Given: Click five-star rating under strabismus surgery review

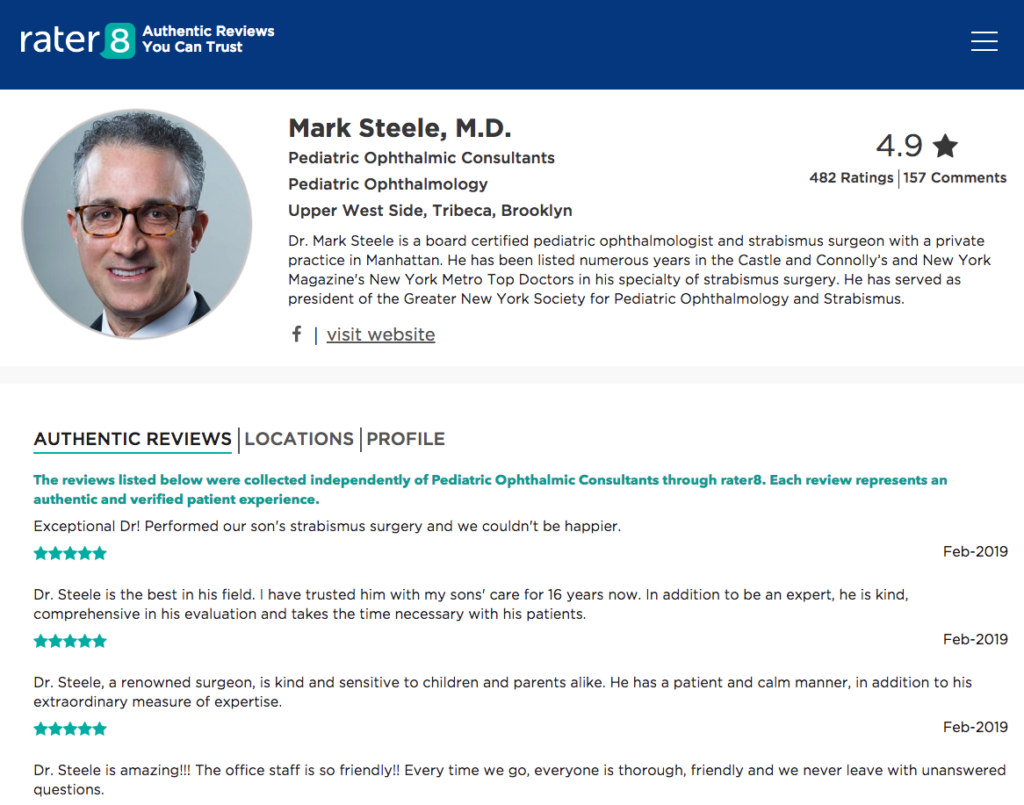Looking at the screenshot, I should (70, 553).
